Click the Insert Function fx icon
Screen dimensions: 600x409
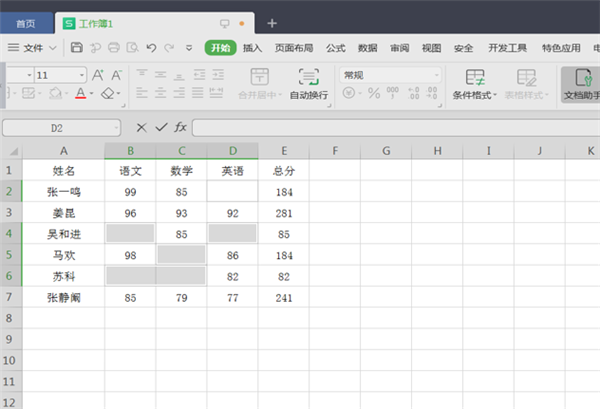(x=180, y=127)
